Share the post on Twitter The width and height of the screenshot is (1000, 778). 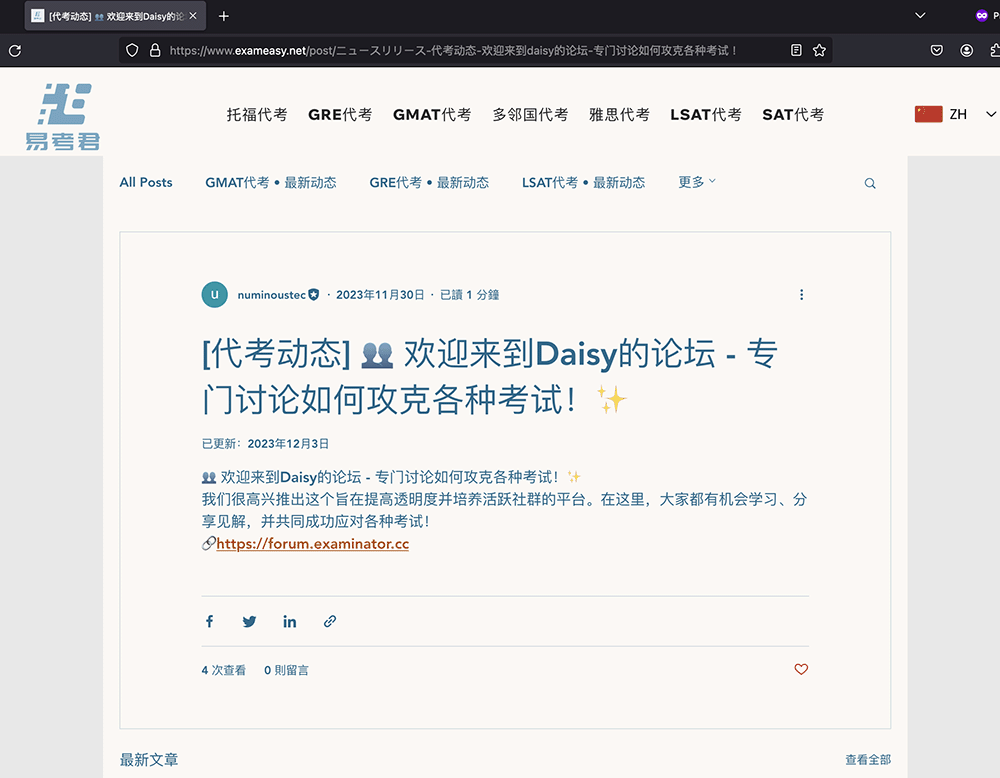[x=249, y=621]
